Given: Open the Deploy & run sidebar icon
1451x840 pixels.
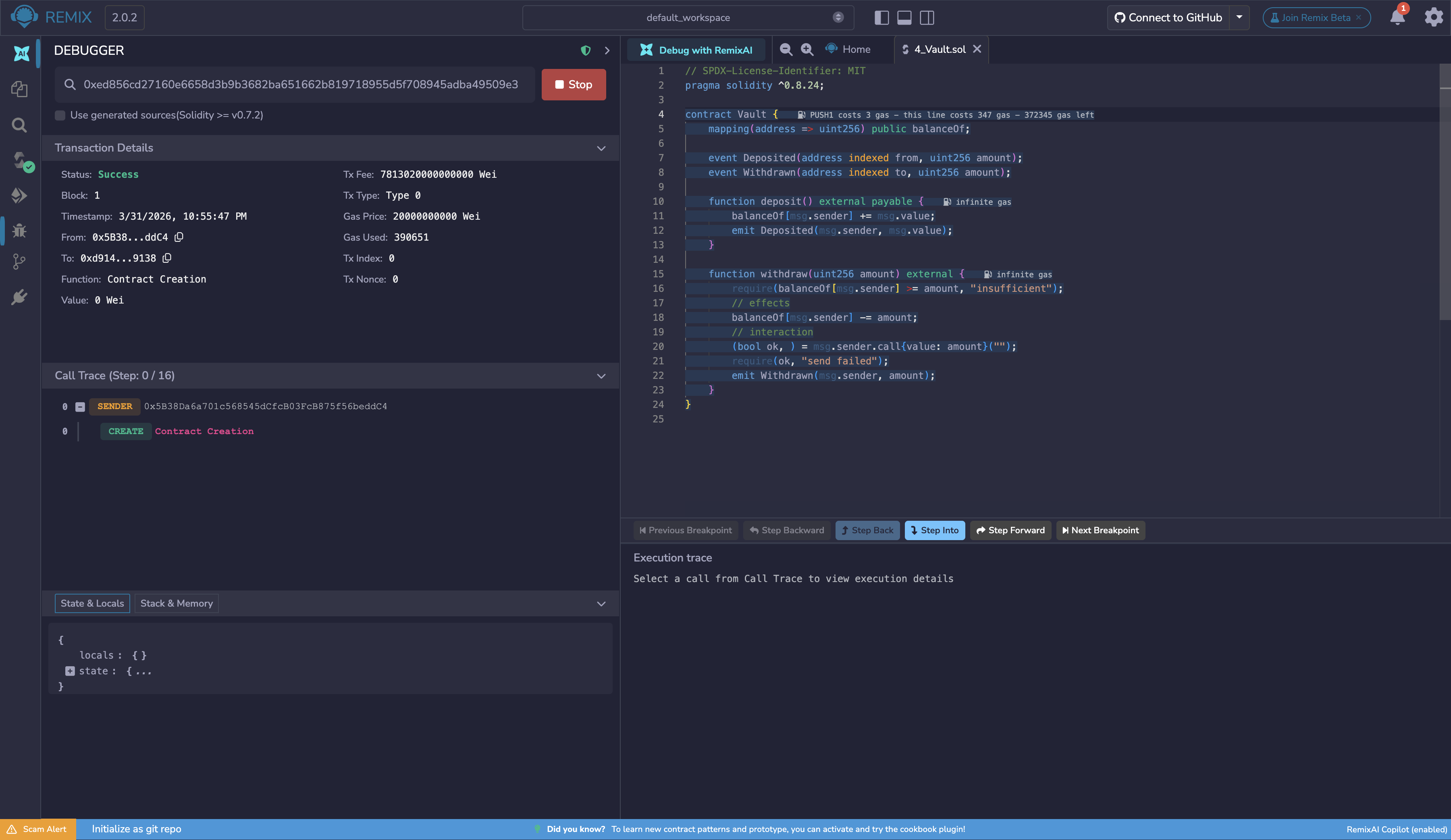Looking at the screenshot, I should point(20,196).
